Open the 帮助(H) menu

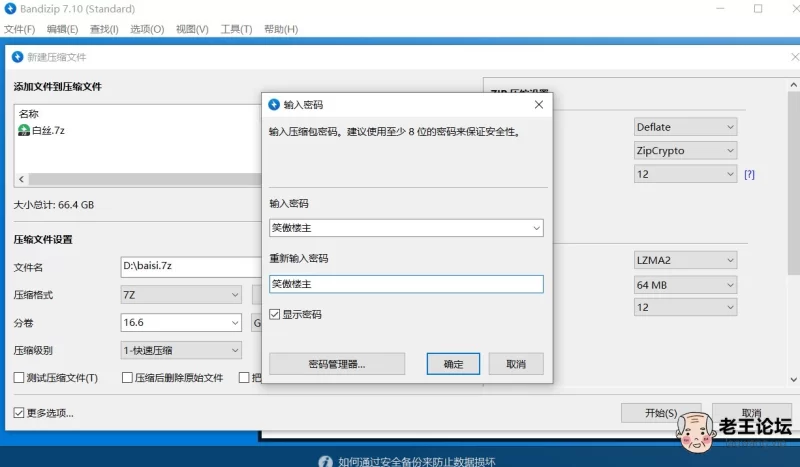tap(281, 29)
